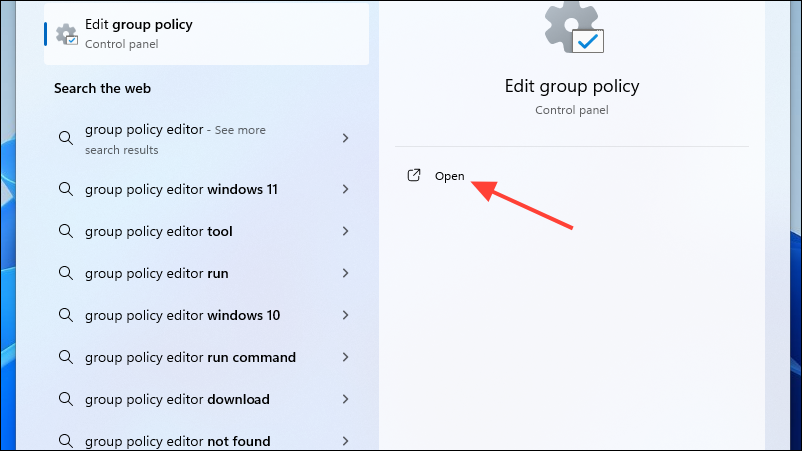Viewport: 802px width, 451px height.
Task: Select 'group policy editor not found' suggestion
Action: pos(206,440)
